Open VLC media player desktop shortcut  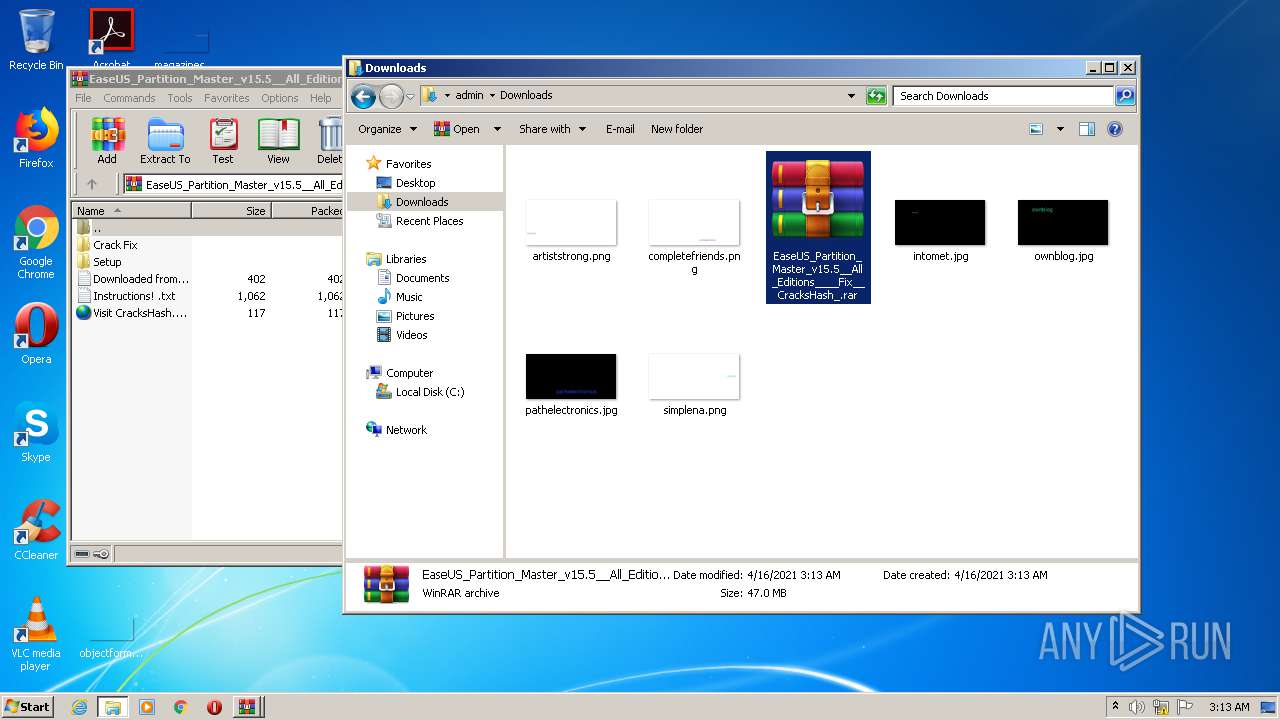tap(36, 634)
